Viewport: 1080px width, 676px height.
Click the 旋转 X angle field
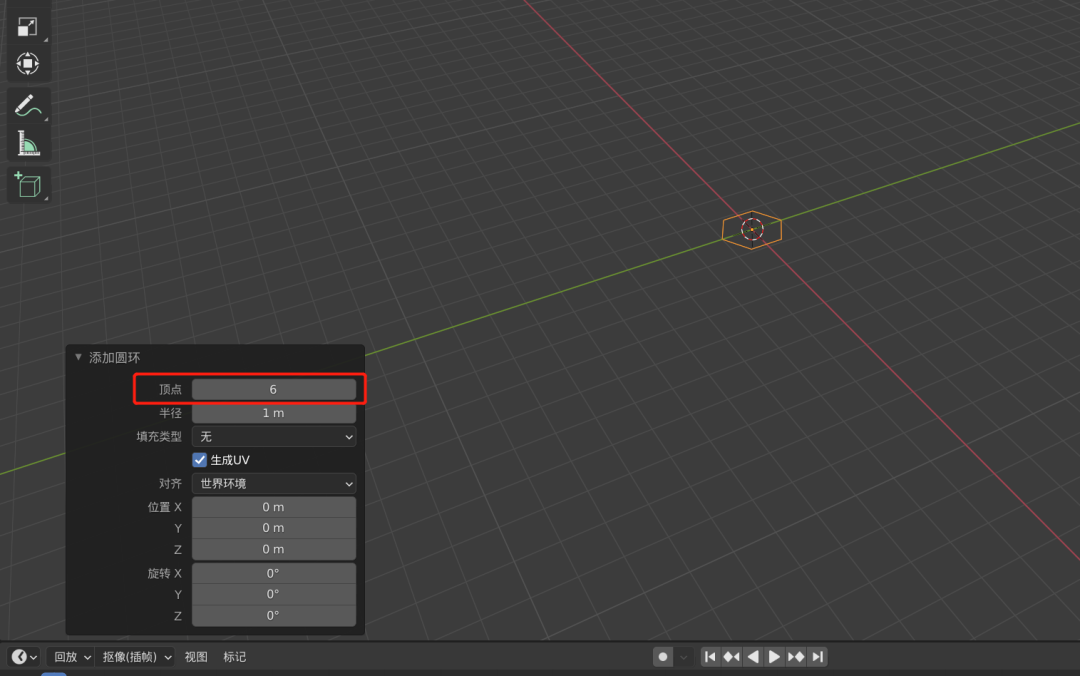(273, 573)
